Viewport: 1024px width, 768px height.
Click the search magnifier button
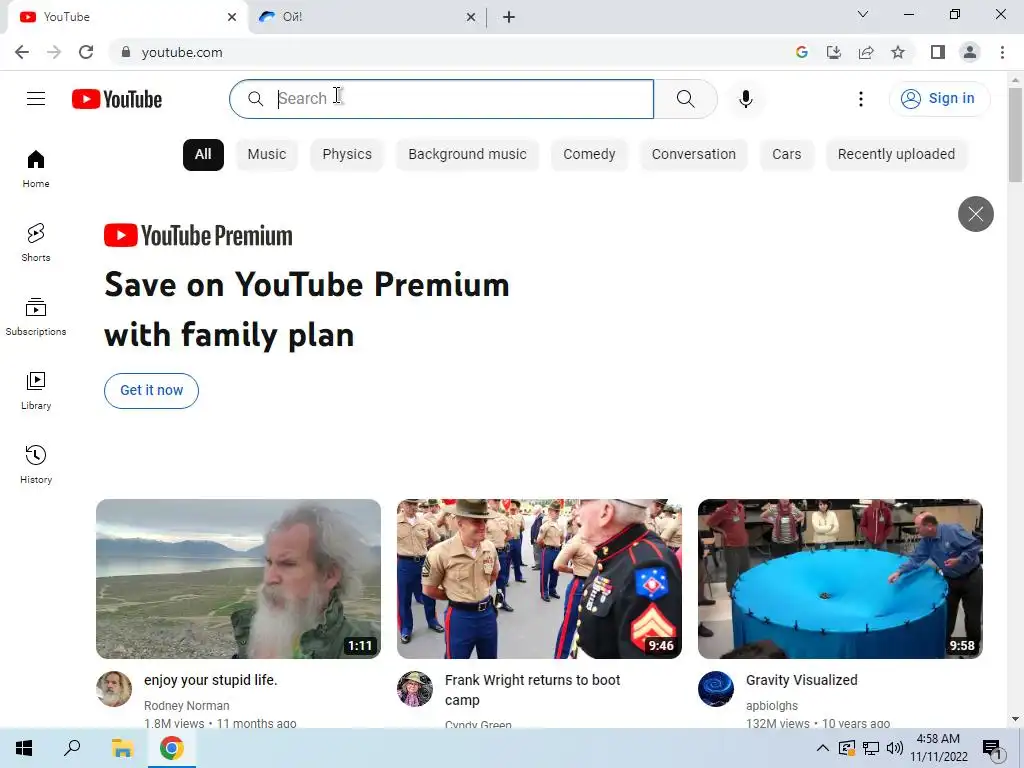click(x=685, y=99)
